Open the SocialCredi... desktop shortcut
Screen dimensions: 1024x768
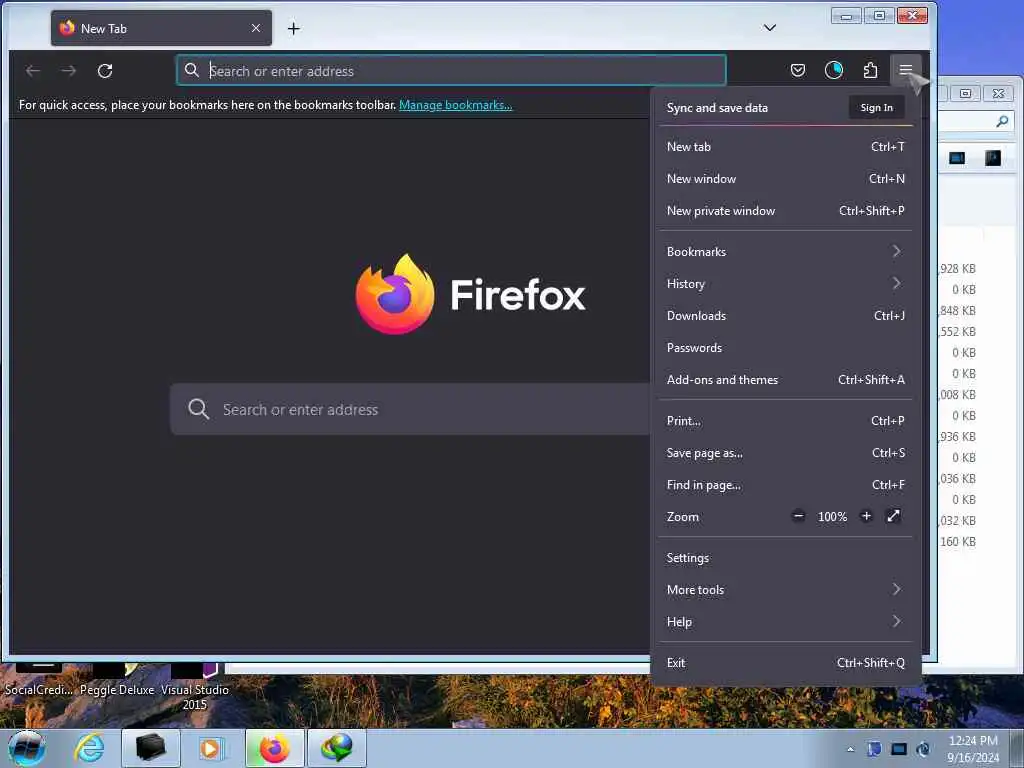(x=39, y=681)
